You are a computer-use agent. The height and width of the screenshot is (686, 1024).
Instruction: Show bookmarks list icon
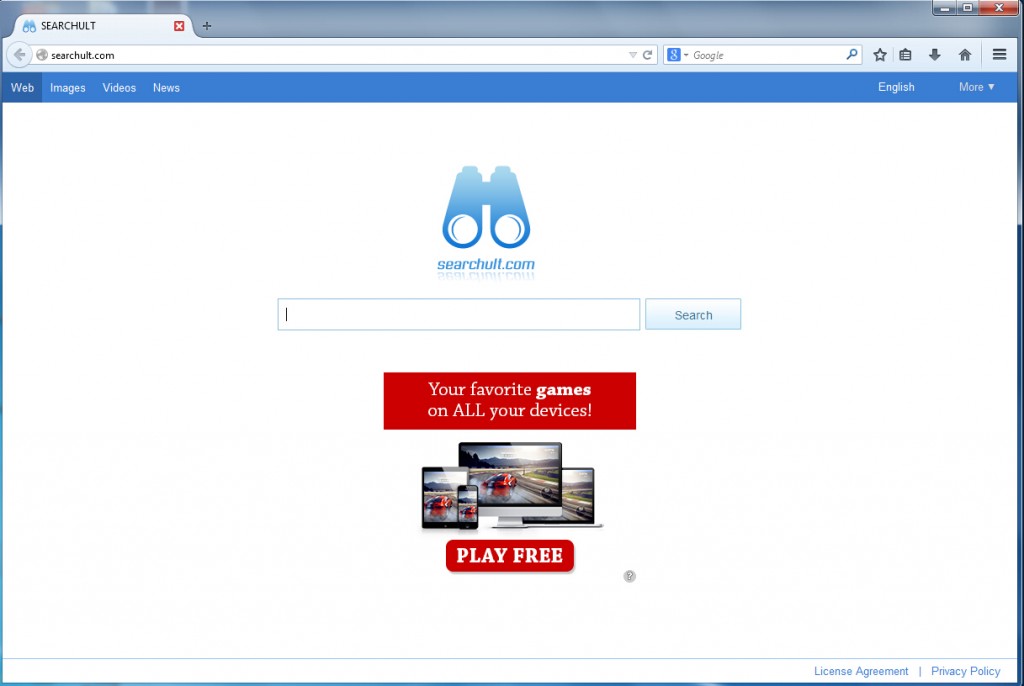click(905, 55)
